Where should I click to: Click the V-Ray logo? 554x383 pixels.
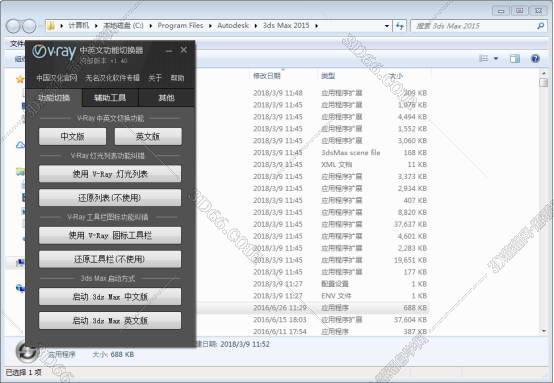(54, 52)
